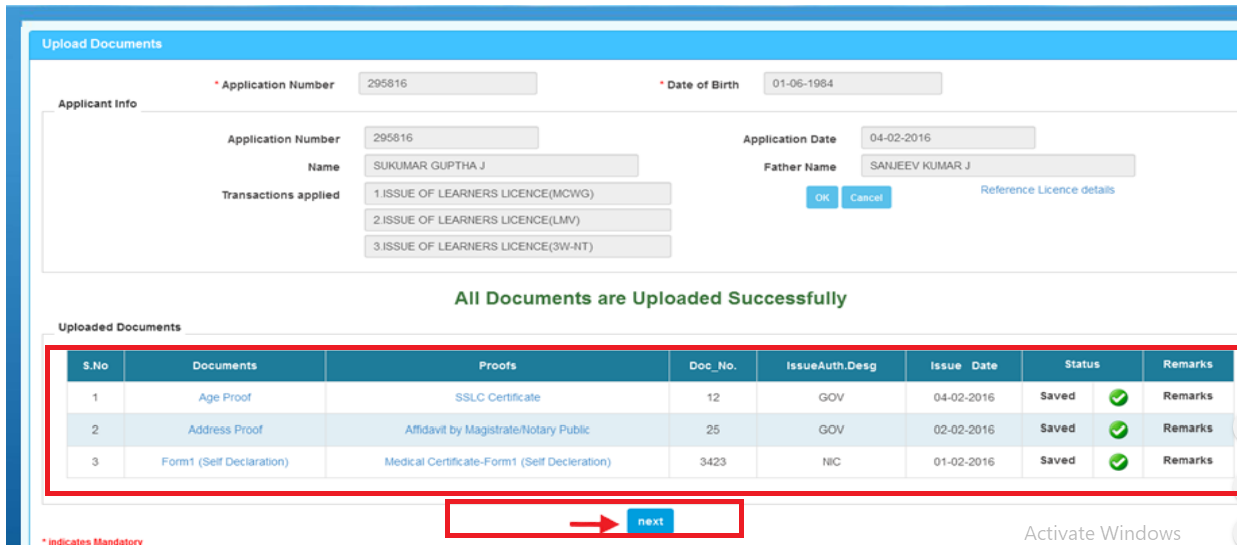This screenshot has width=1237, height=545.
Task: Click ISSUE OF LEARNERS LICENCE(MCWG) field
Action: [x=518, y=193]
